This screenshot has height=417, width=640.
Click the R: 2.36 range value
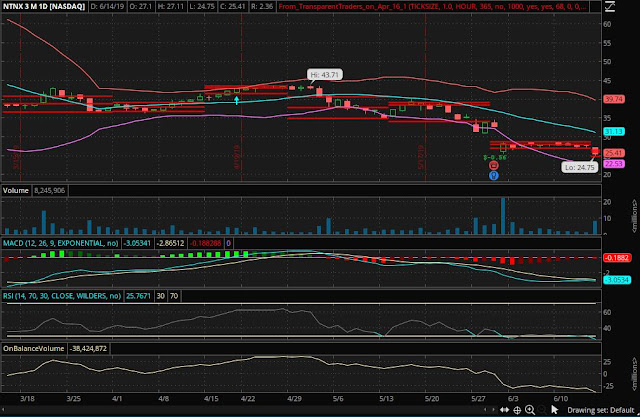tap(262, 7)
